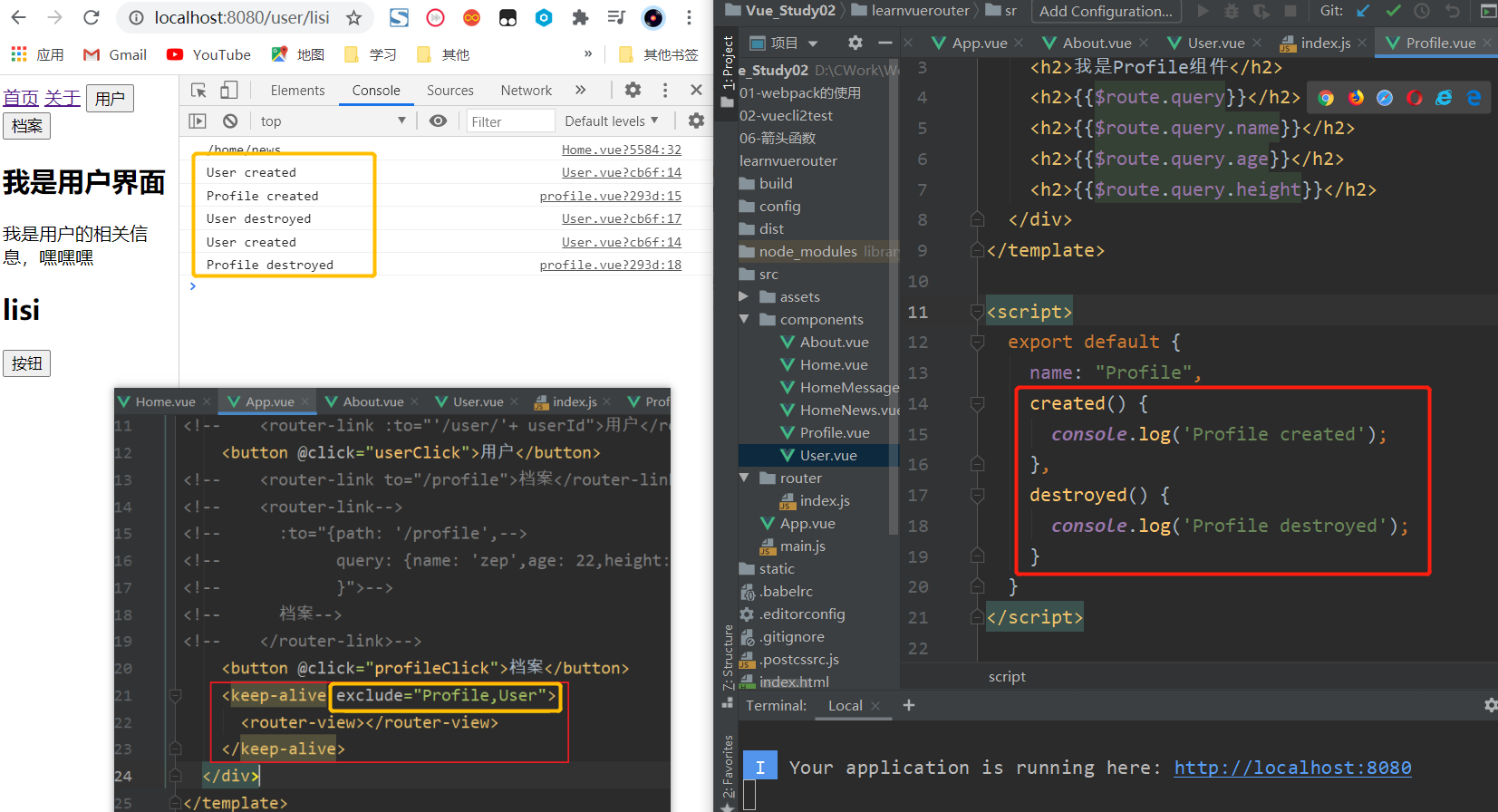Create a live expression with eye icon
The height and width of the screenshot is (812, 1498).
pyautogui.click(x=439, y=121)
